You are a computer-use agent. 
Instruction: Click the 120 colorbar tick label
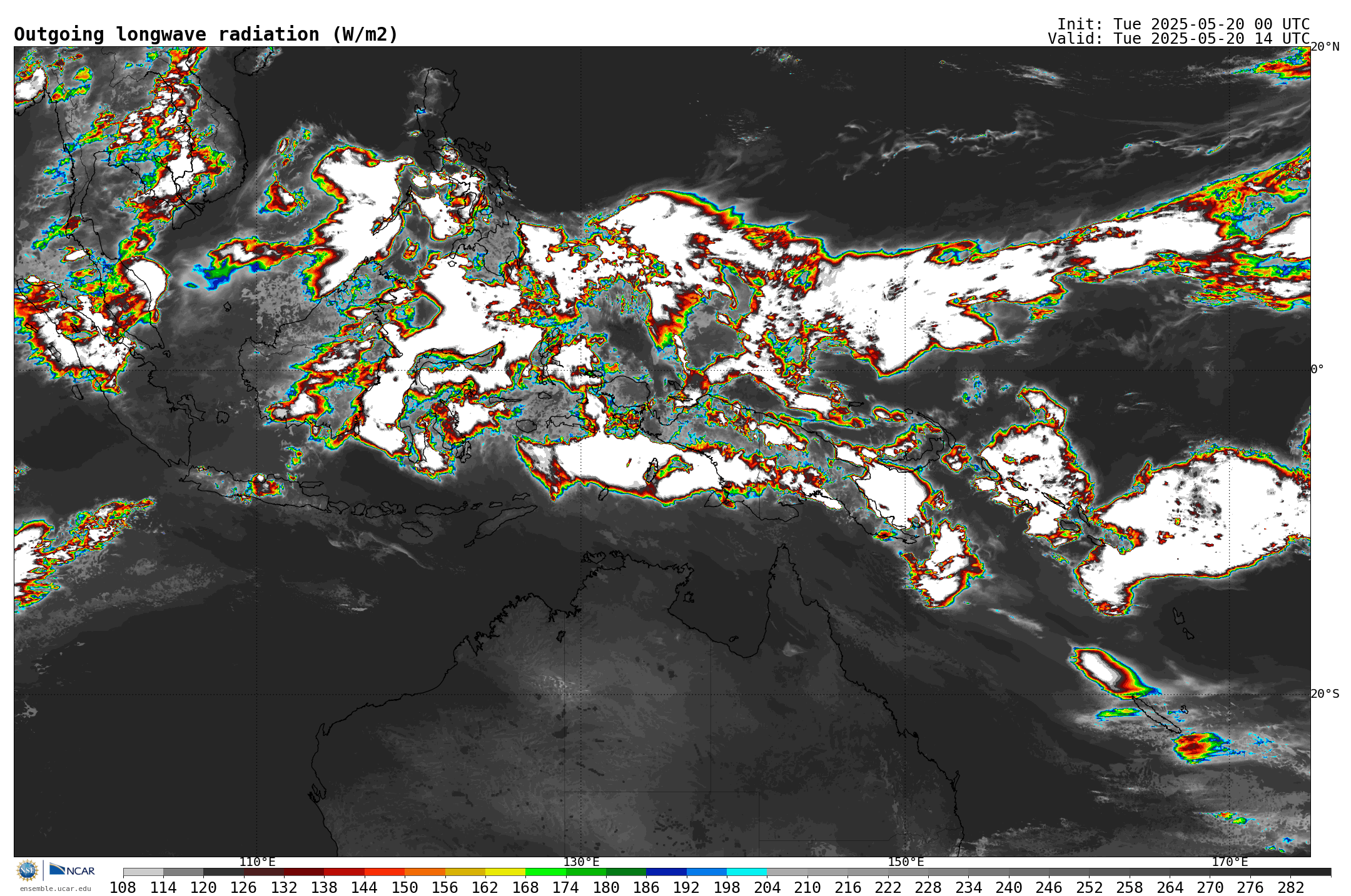pos(203,888)
